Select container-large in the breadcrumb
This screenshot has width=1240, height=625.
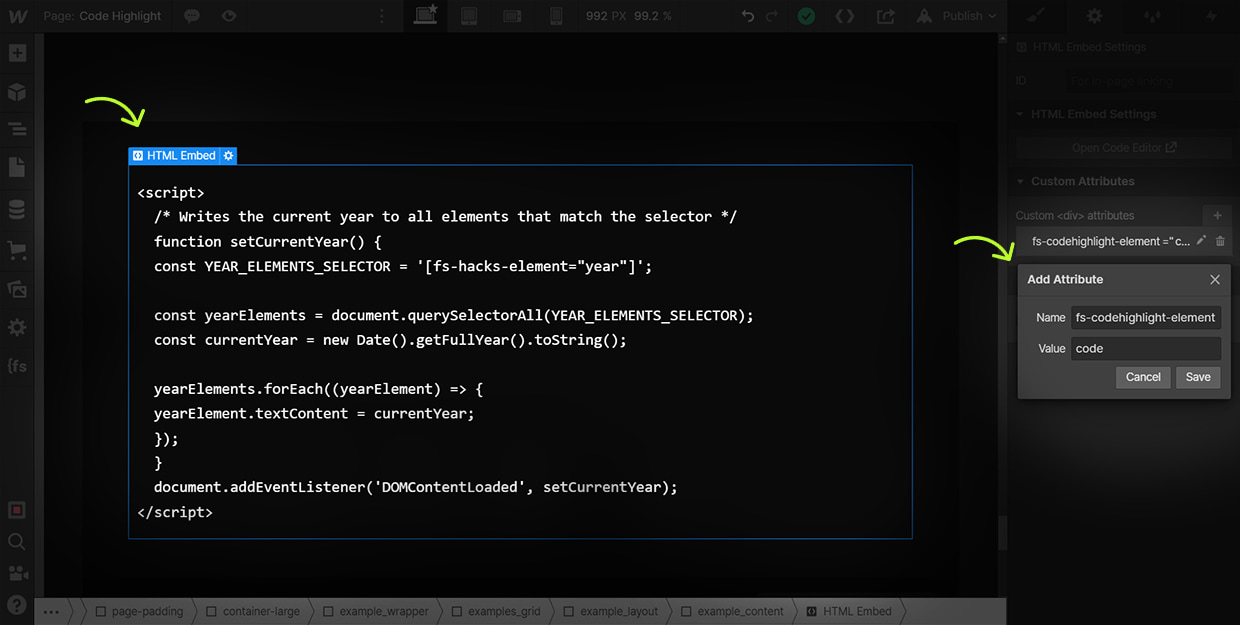[x=253, y=611]
